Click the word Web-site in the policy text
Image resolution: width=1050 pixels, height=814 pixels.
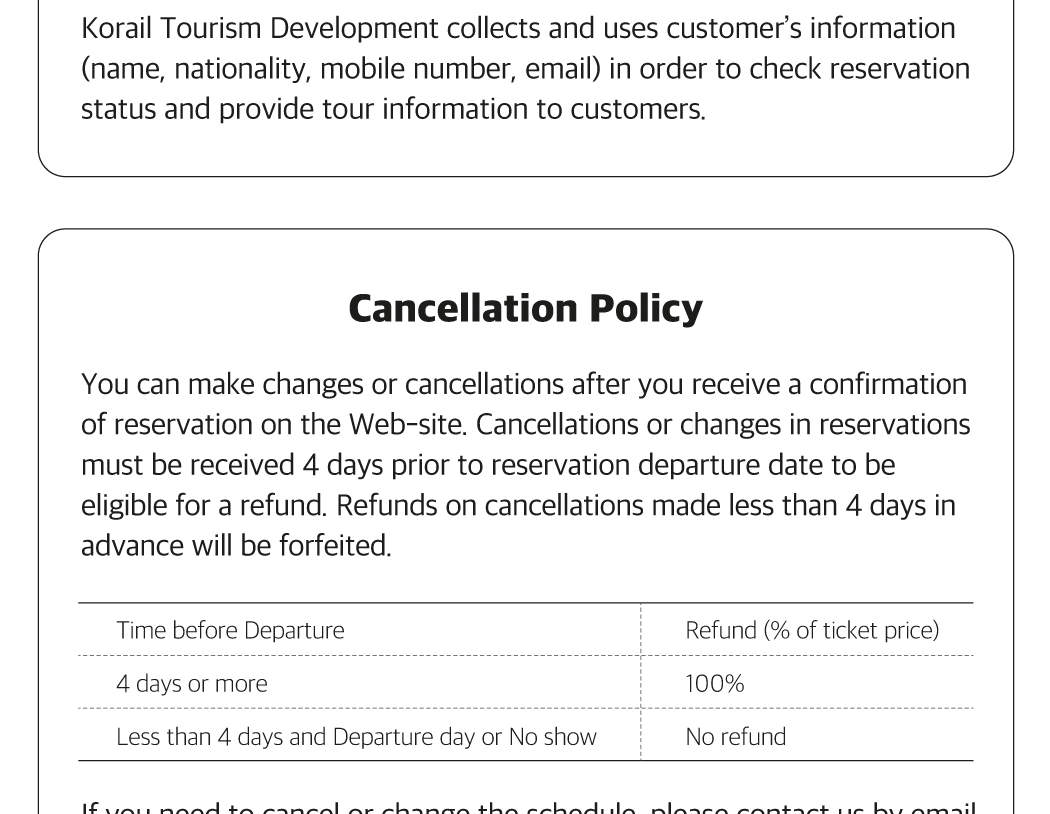406,425
